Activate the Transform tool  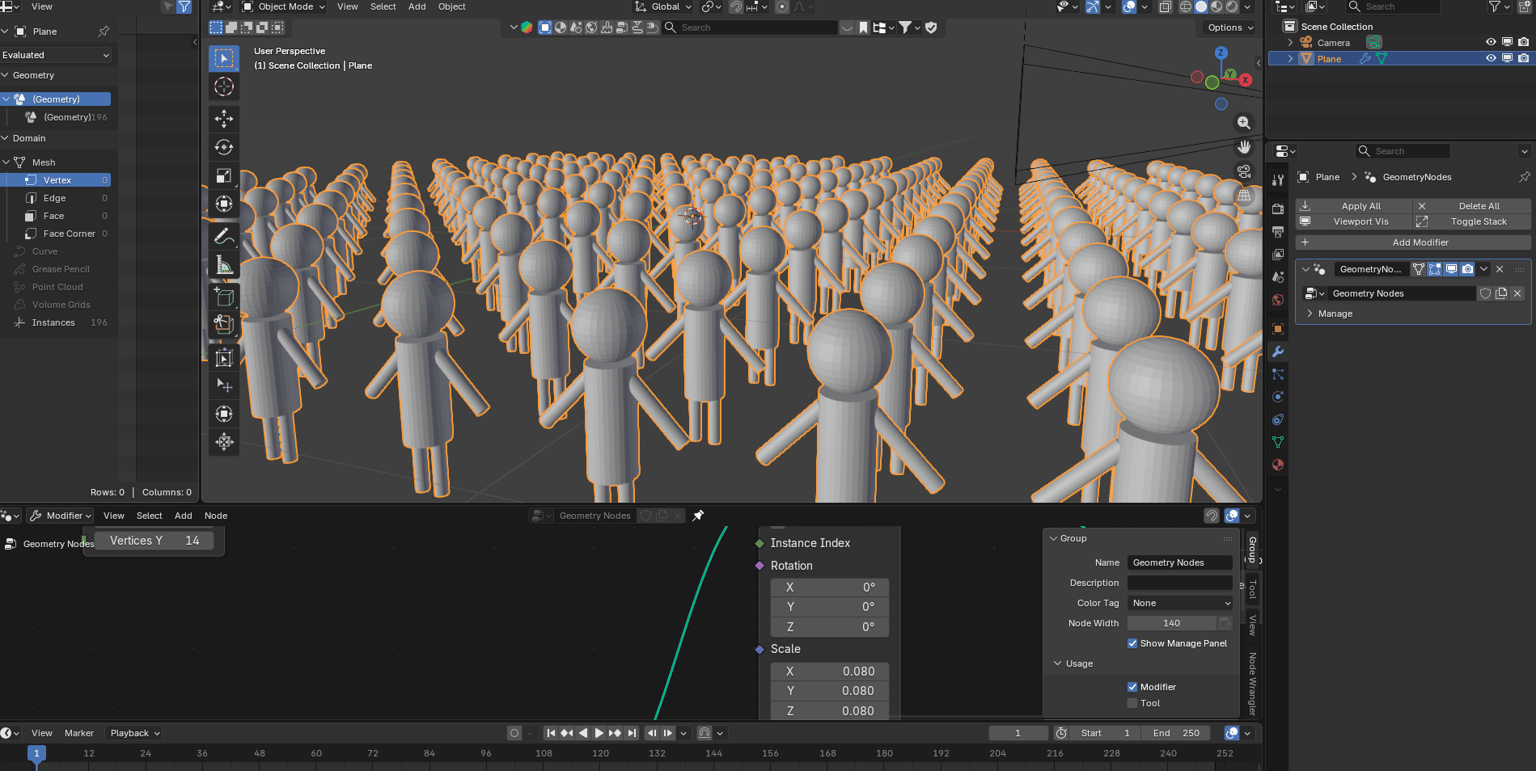224,204
